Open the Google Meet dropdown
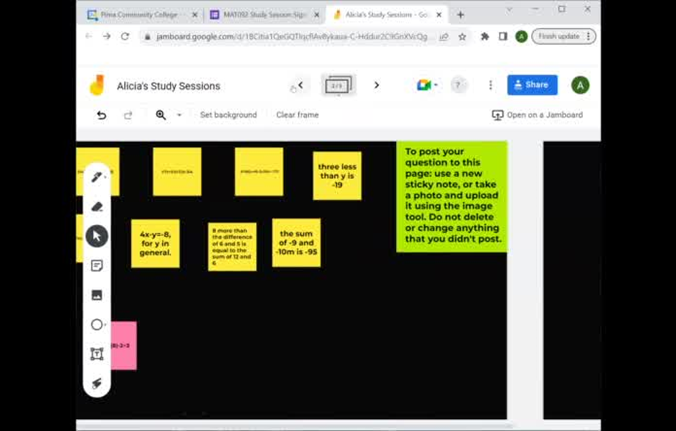The image size is (676, 431). tap(428, 85)
